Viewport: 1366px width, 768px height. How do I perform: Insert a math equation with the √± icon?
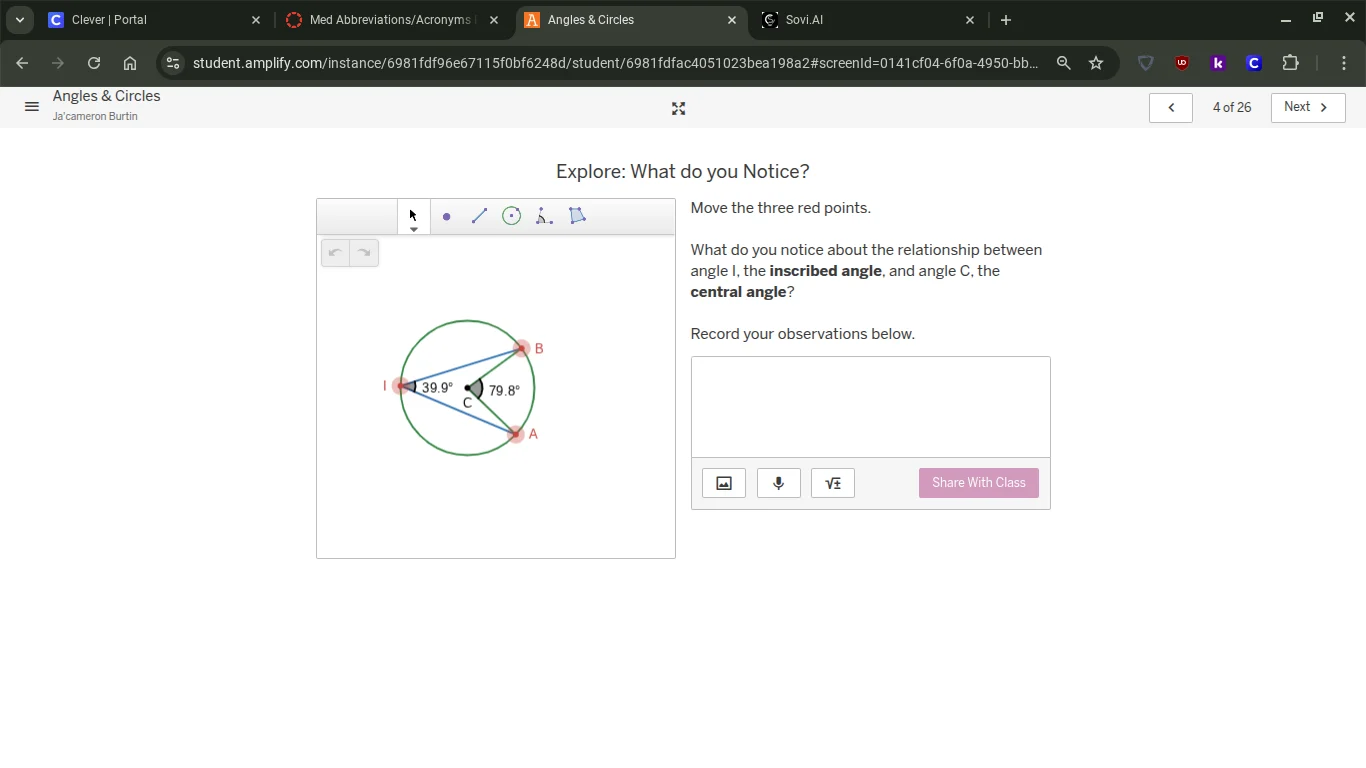(832, 482)
